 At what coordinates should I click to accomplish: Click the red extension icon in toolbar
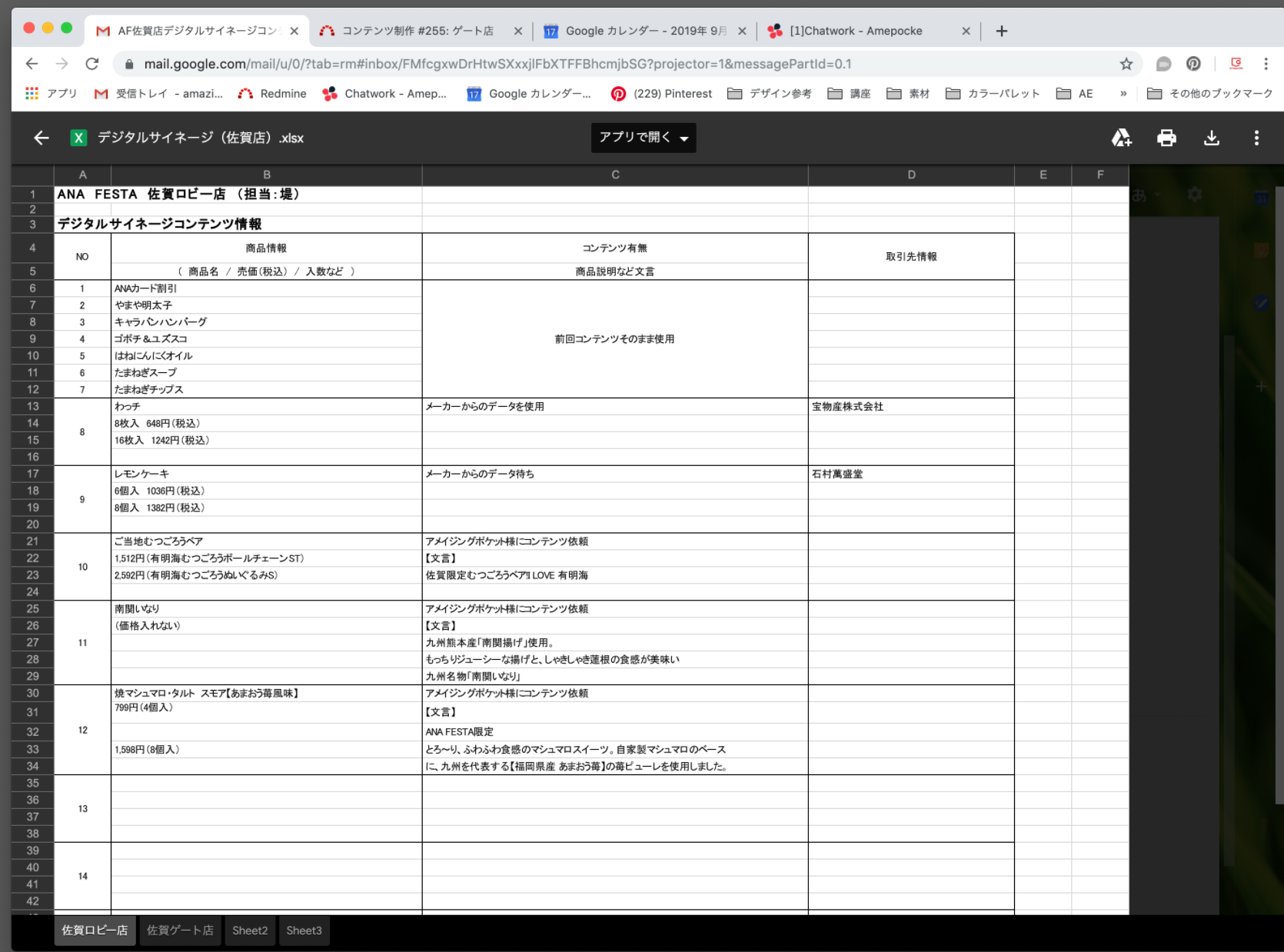[1236, 64]
